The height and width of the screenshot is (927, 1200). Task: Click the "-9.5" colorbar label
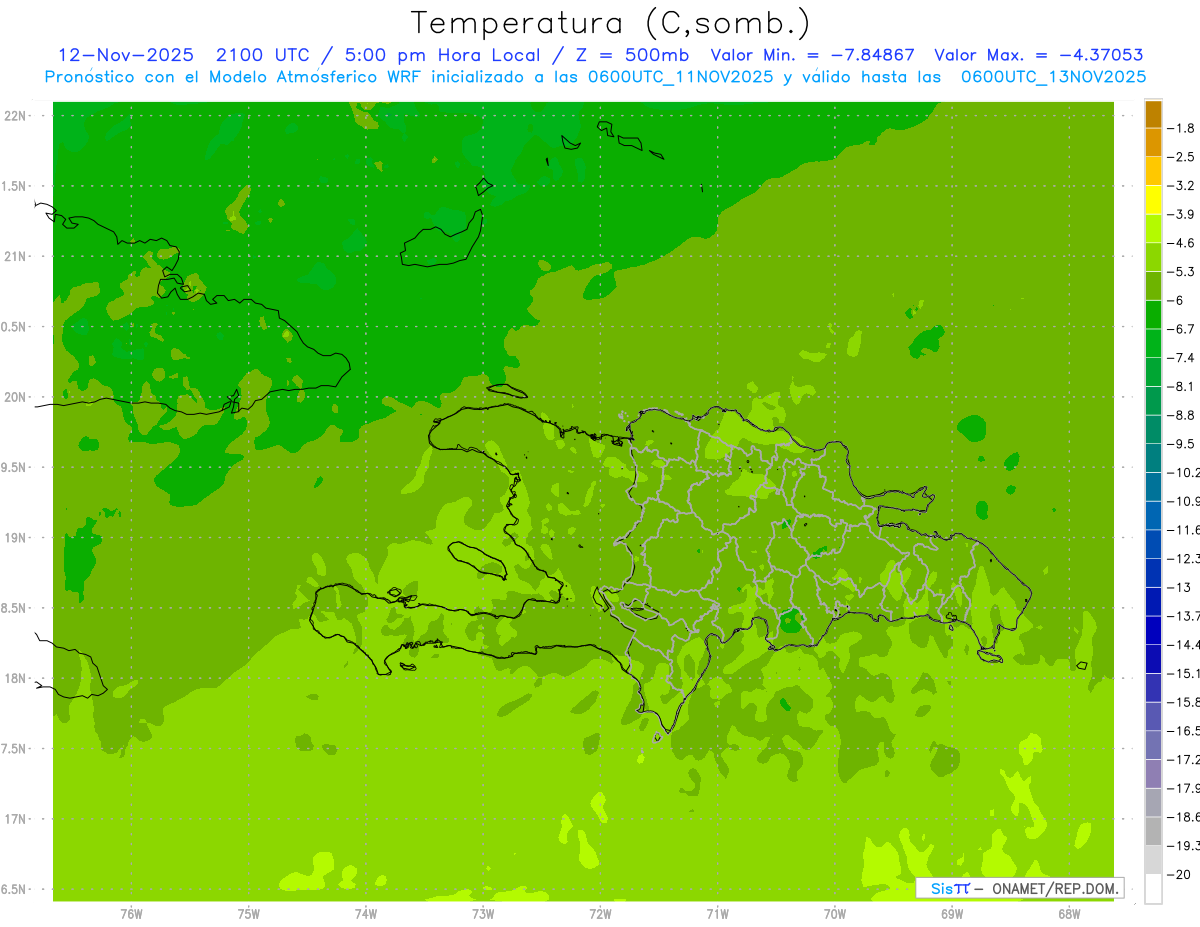(x=1182, y=444)
